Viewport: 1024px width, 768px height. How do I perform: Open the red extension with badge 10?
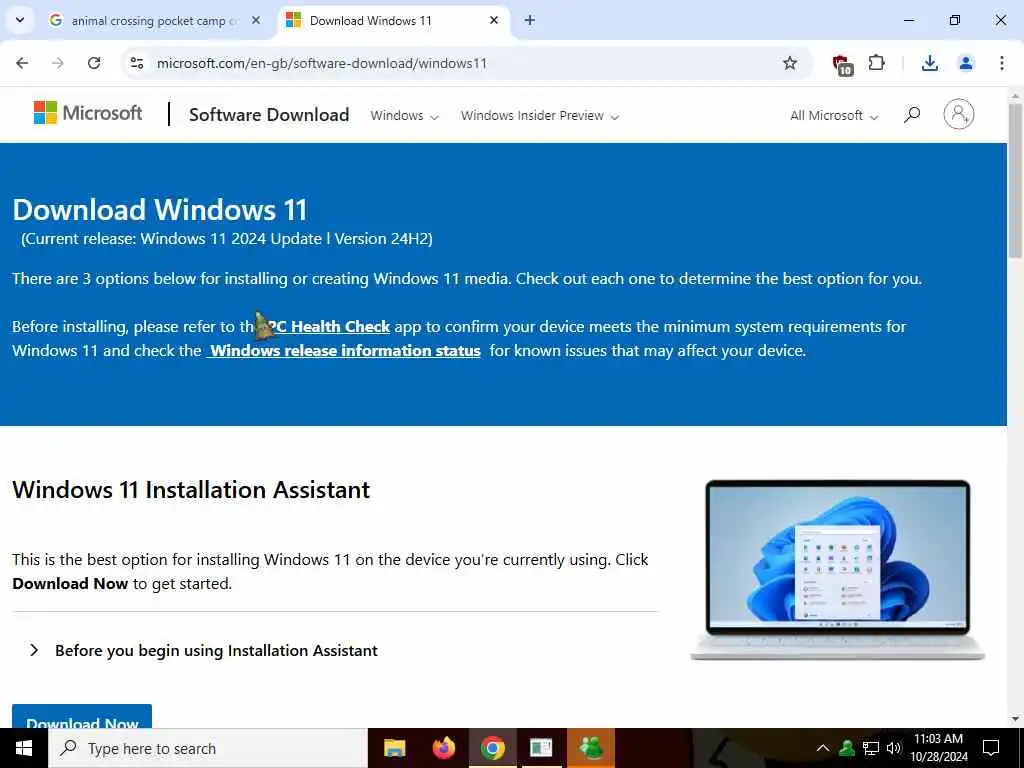(x=842, y=65)
